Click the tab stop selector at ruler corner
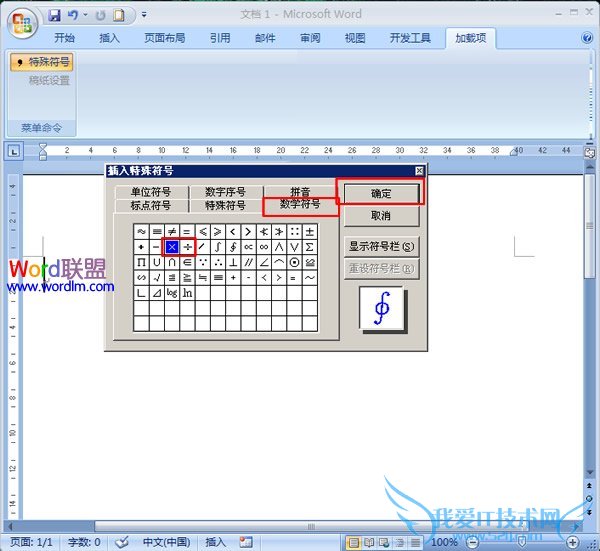The width and height of the screenshot is (600, 551). click(x=14, y=152)
